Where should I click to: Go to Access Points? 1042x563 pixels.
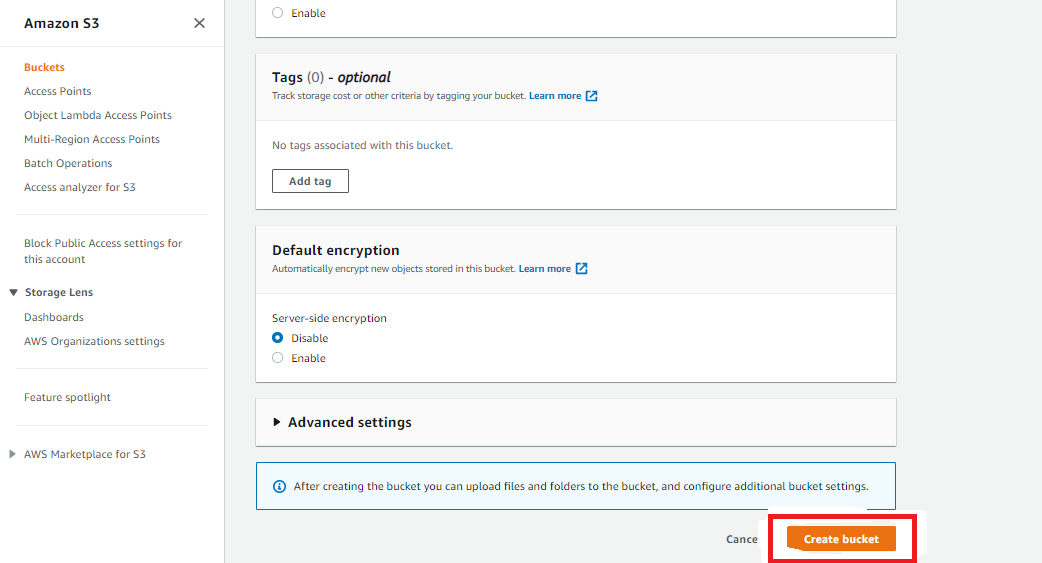[58, 91]
